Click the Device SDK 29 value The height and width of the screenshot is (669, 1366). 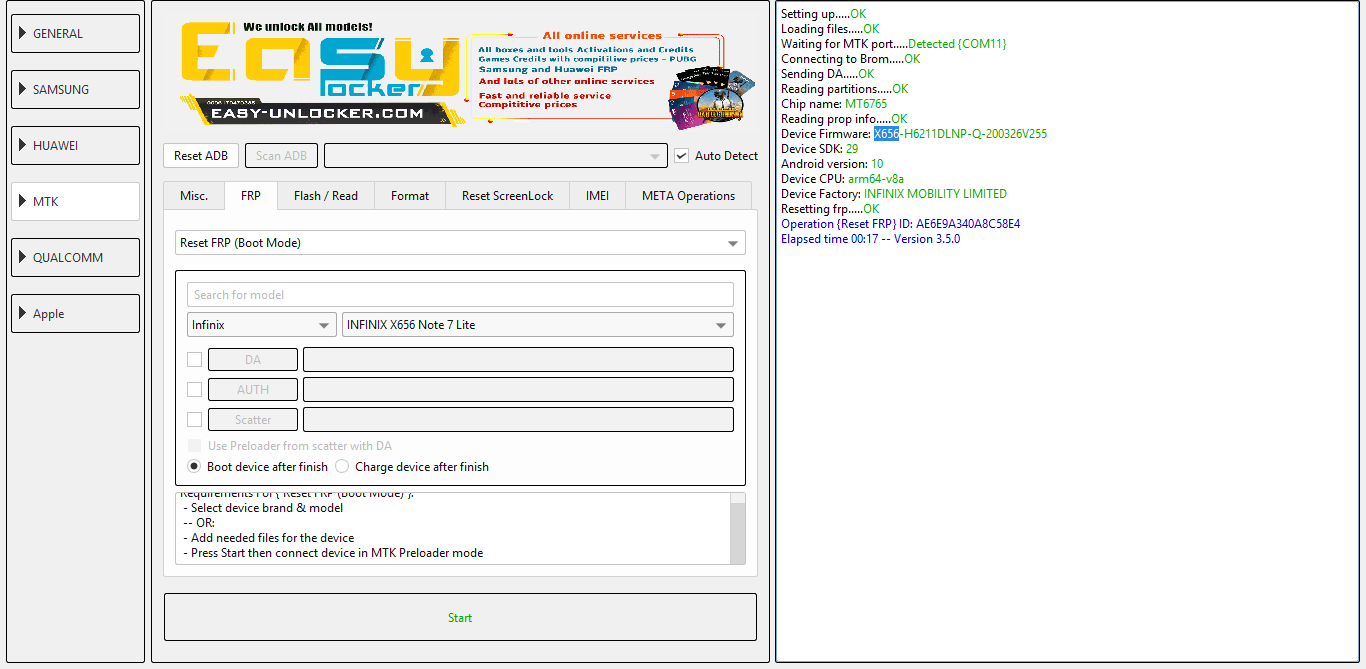(852, 149)
